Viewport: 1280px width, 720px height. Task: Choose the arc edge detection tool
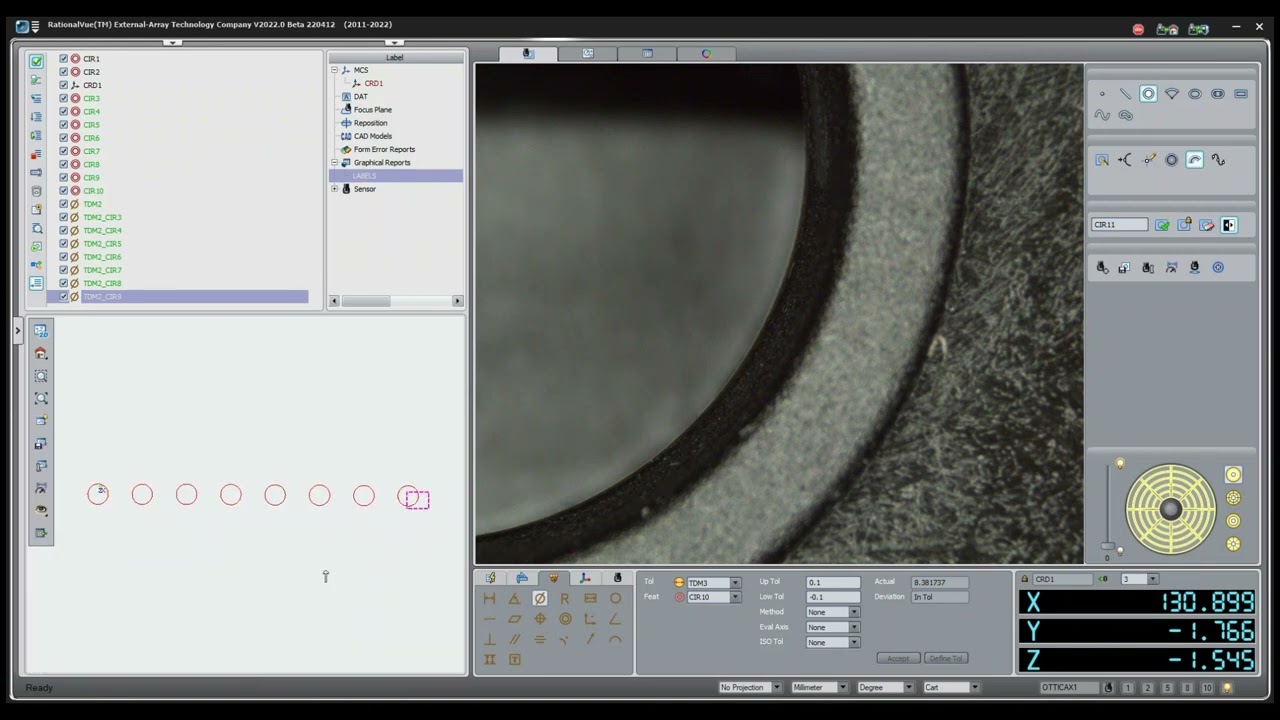(1195, 160)
